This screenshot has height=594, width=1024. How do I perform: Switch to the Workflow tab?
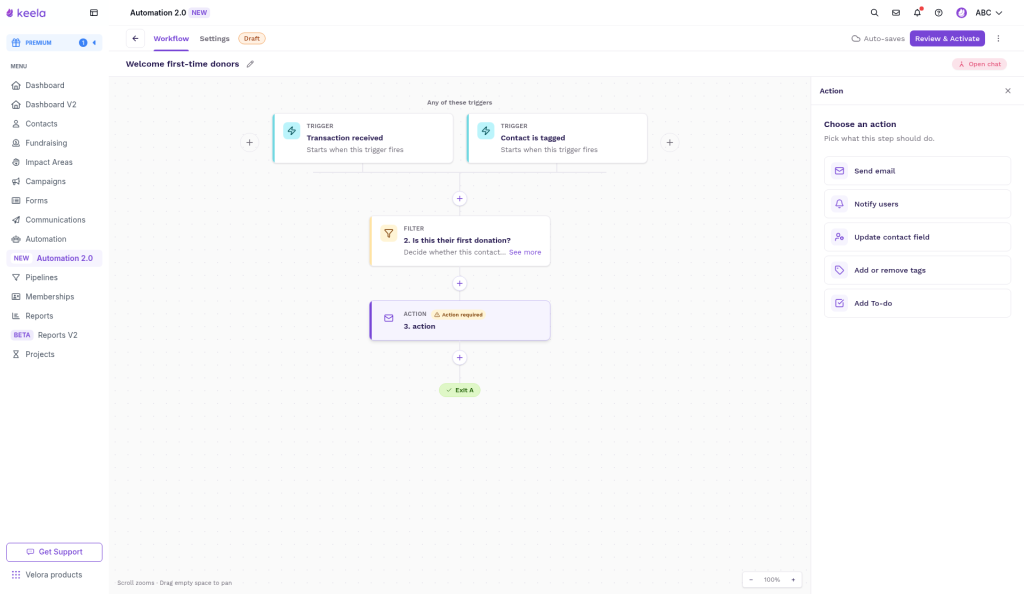point(171,39)
